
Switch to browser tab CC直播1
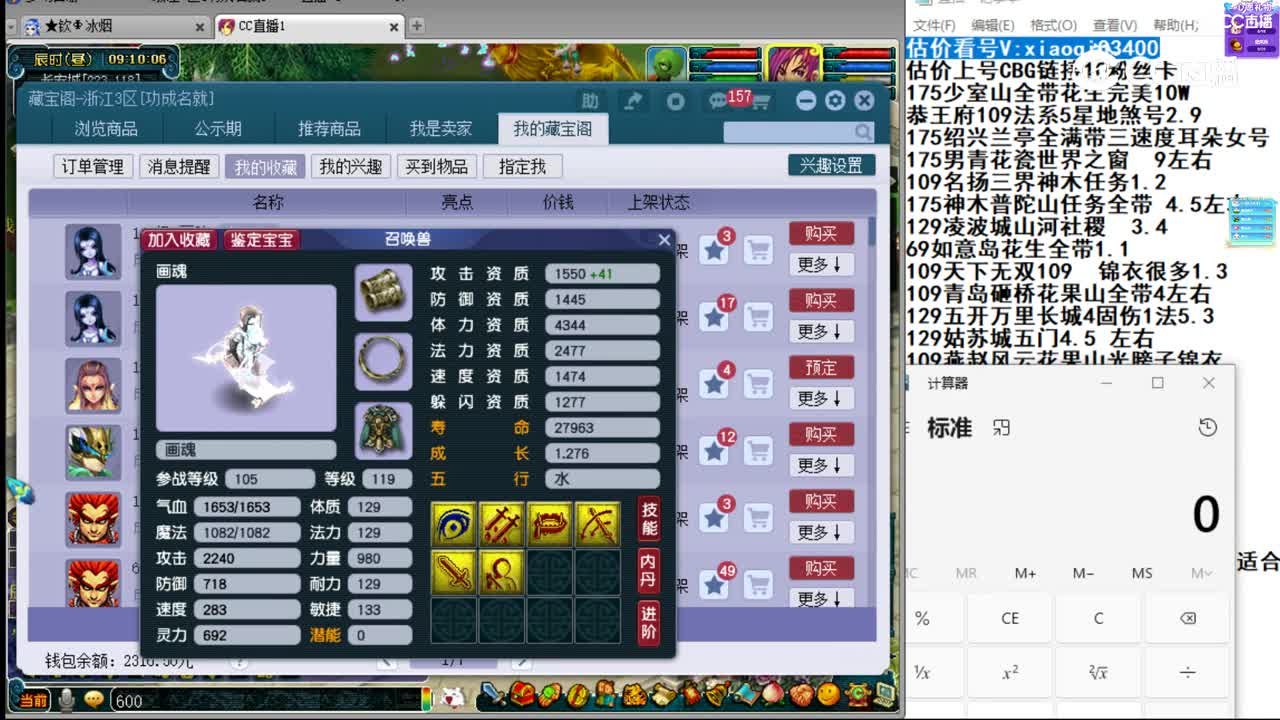(x=311, y=26)
